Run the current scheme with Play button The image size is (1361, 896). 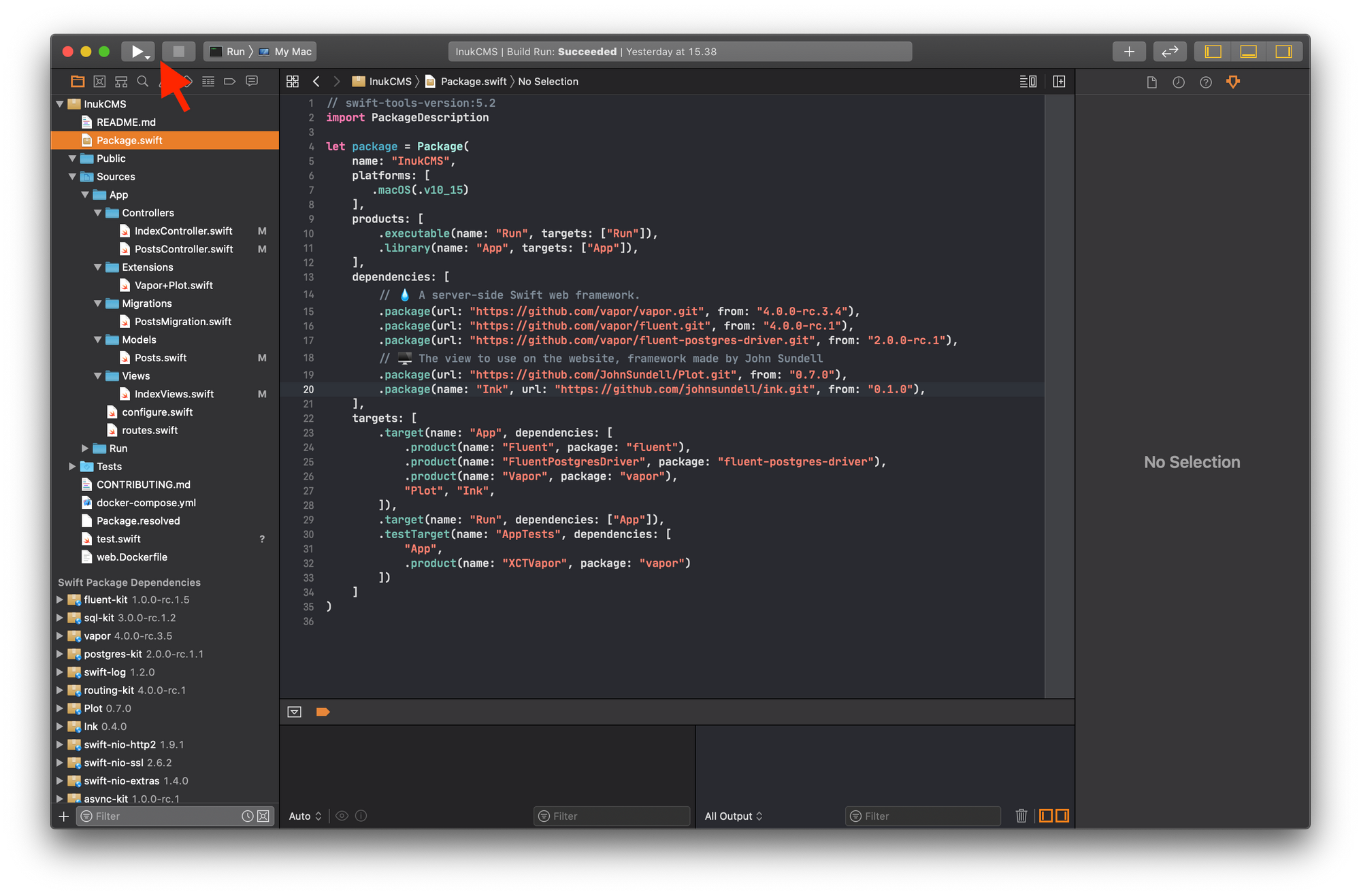pos(137,52)
